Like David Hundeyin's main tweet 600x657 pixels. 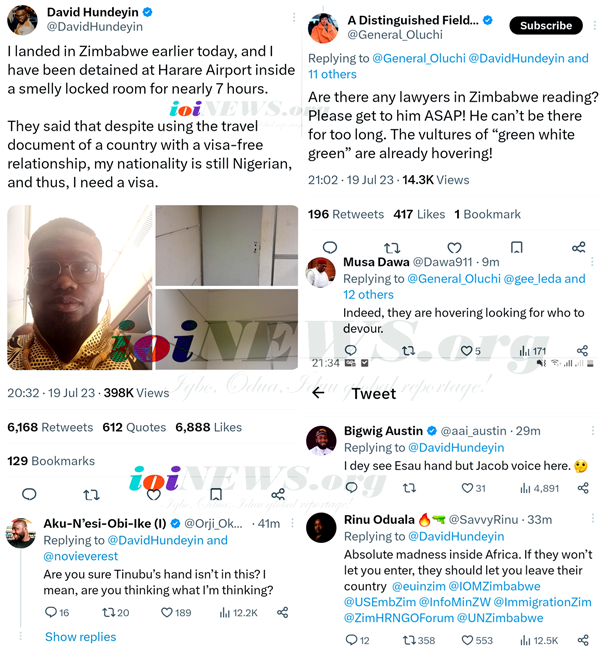point(155,494)
